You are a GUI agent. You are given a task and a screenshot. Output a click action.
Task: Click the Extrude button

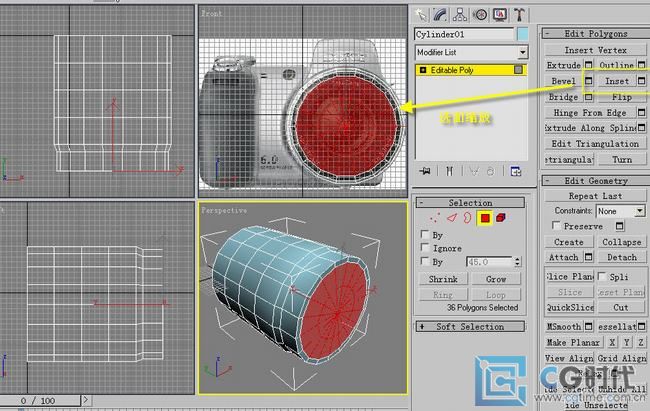coord(563,65)
